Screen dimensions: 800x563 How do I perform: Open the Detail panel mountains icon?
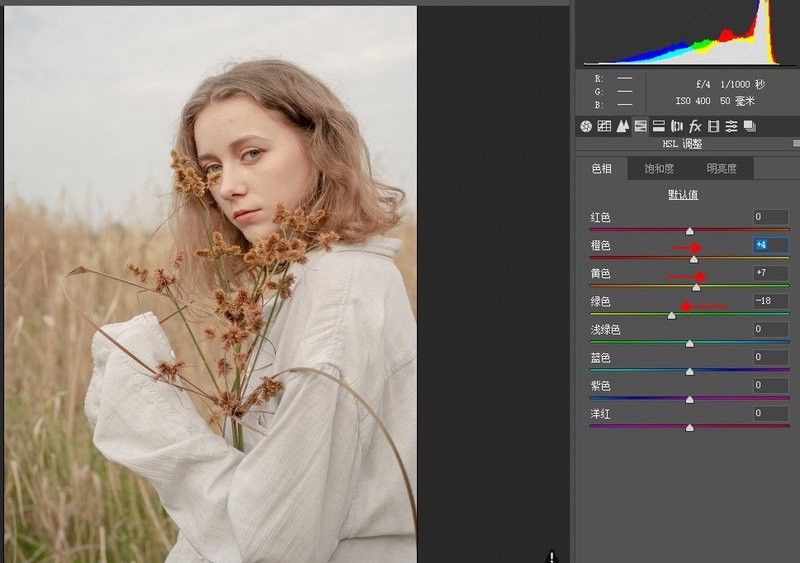622,126
